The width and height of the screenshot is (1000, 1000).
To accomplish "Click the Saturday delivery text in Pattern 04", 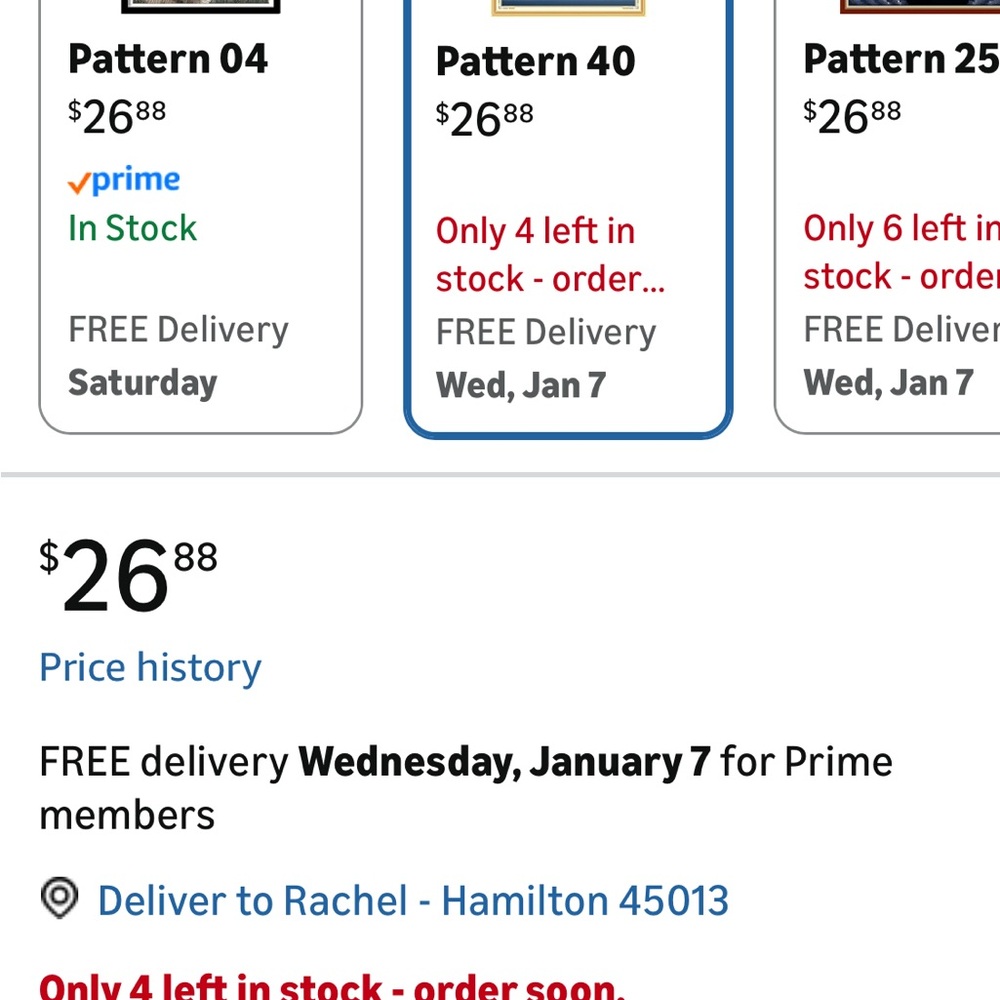I will tap(143, 383).
